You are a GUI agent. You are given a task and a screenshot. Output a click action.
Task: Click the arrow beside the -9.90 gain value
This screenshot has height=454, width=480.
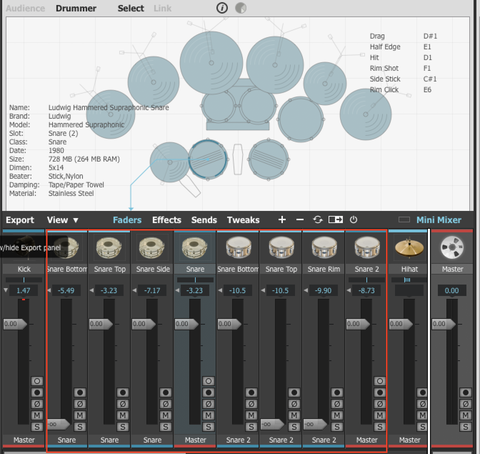[306, 290]
